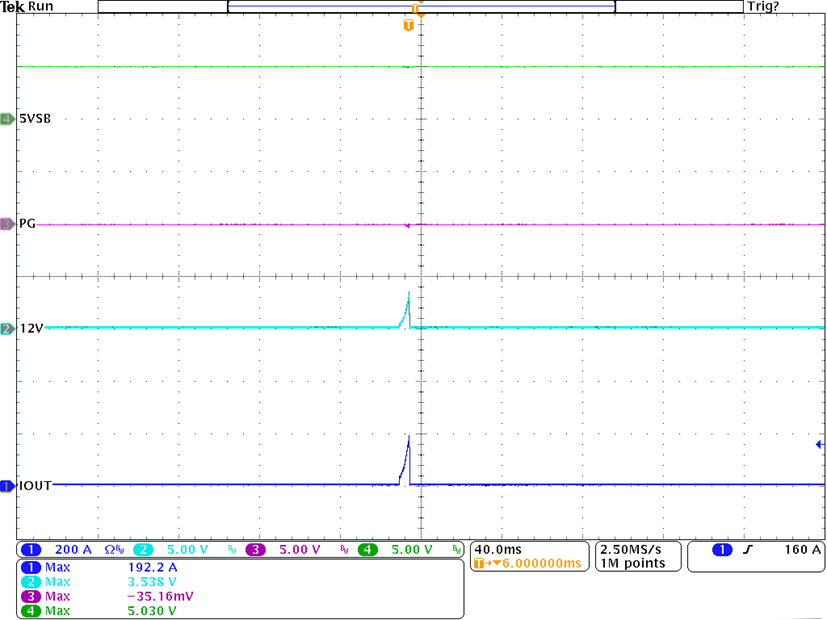Select the channel 1 Max 192.2 A measurement
This screenshot has width=827, height=620.
[x=100, y=568]
